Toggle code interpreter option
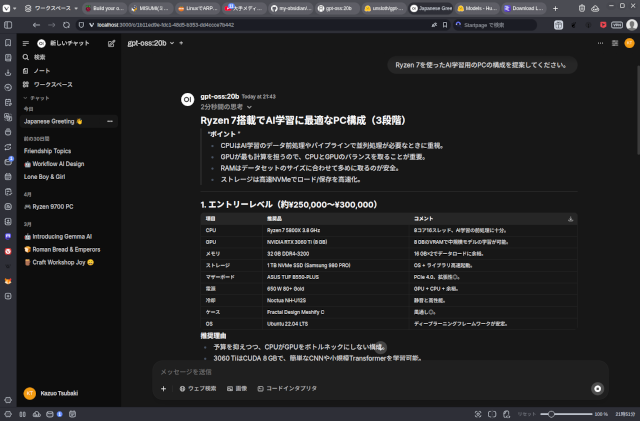 coord(287,388)
